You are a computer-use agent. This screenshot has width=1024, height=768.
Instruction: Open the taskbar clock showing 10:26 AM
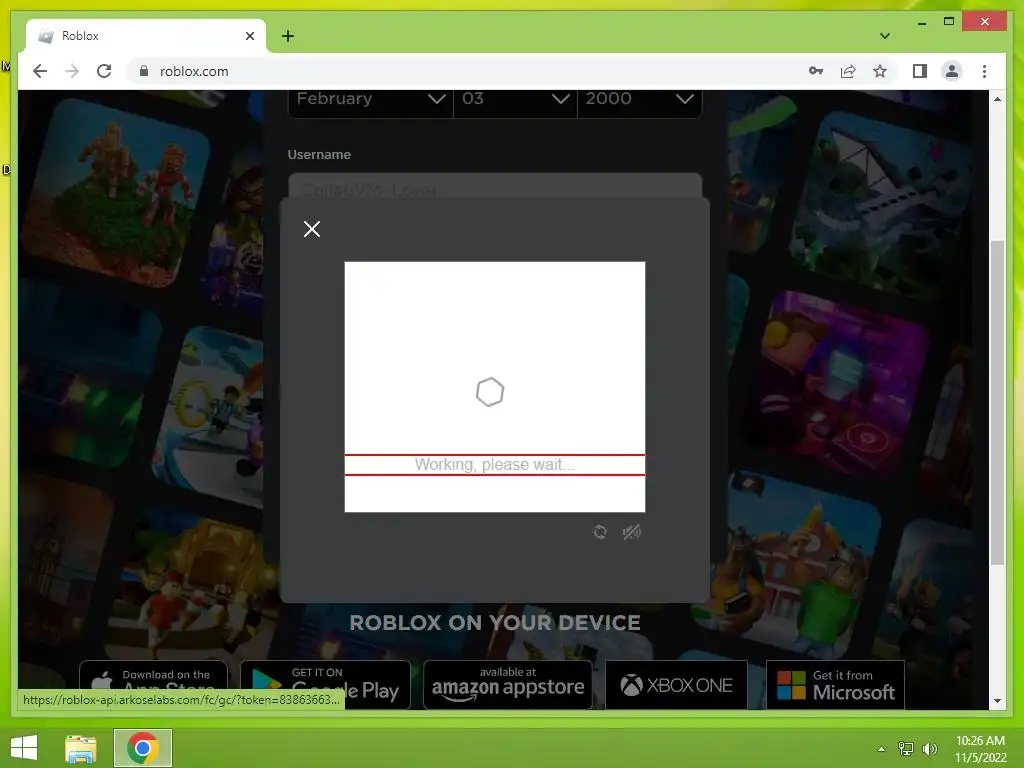[x=980, y=749]
